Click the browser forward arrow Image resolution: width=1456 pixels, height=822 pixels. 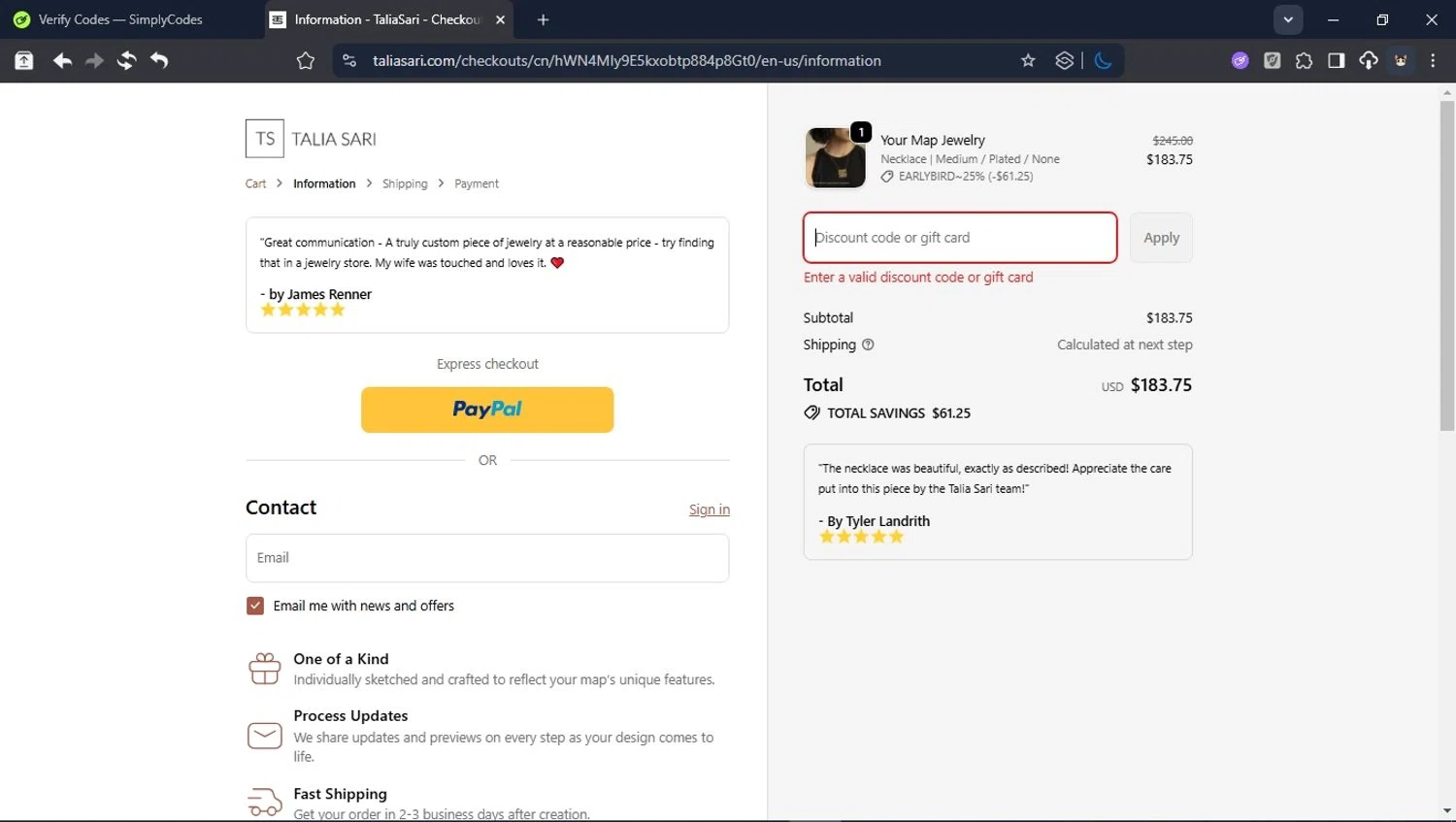[94, 60]
